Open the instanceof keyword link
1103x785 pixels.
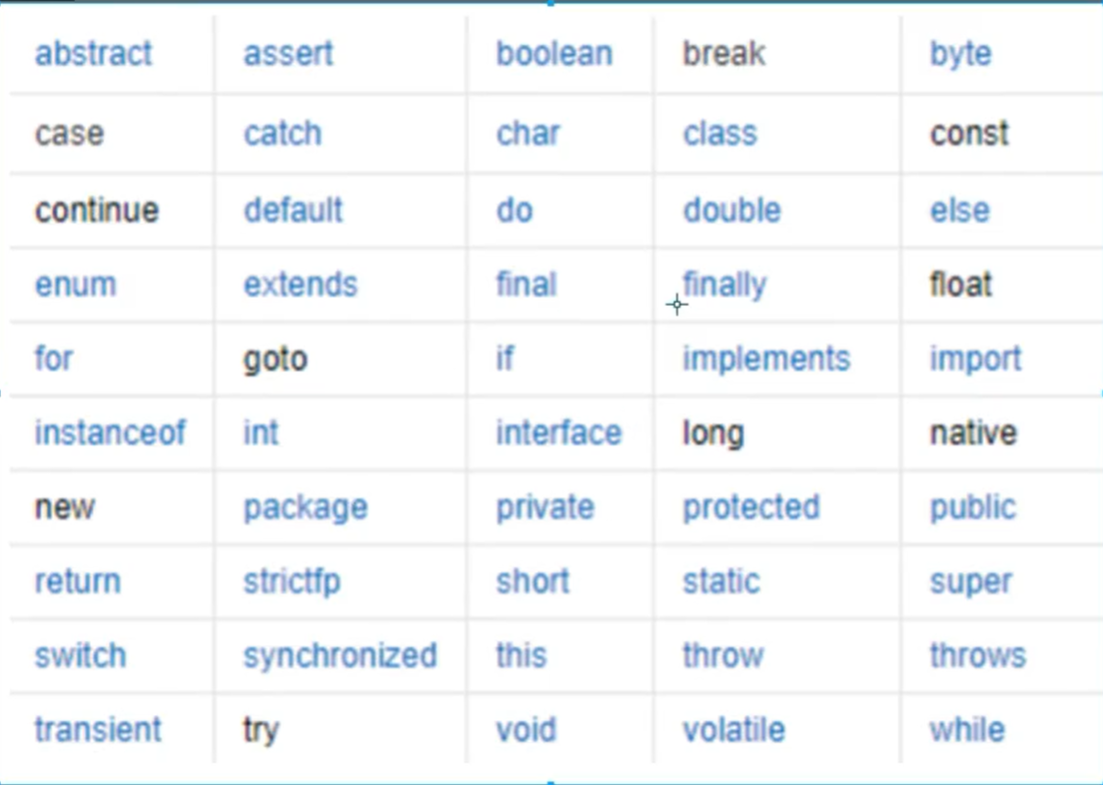pyautogui.click(x=110, y=432)
